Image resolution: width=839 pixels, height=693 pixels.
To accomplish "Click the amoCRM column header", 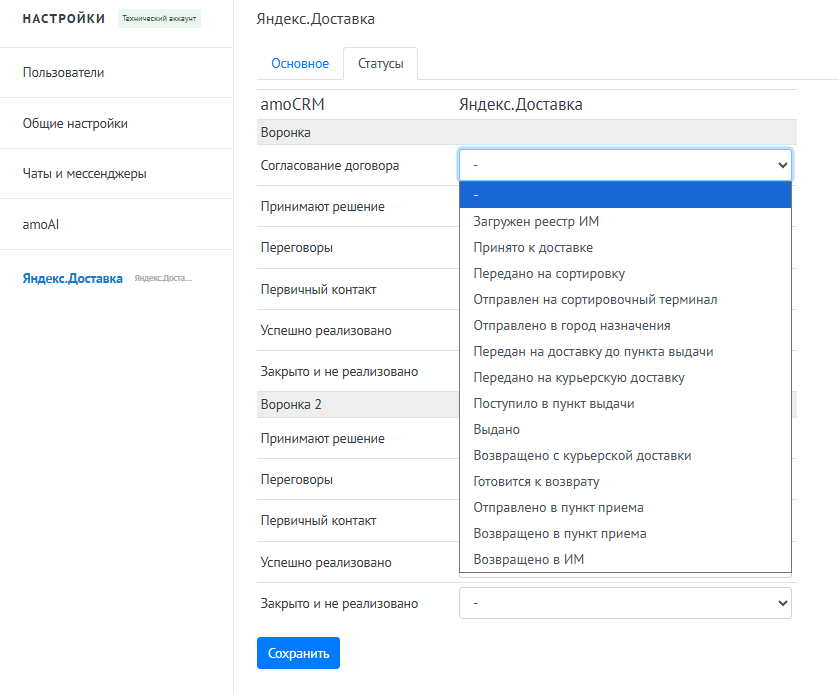I will [x=293, y=104].
